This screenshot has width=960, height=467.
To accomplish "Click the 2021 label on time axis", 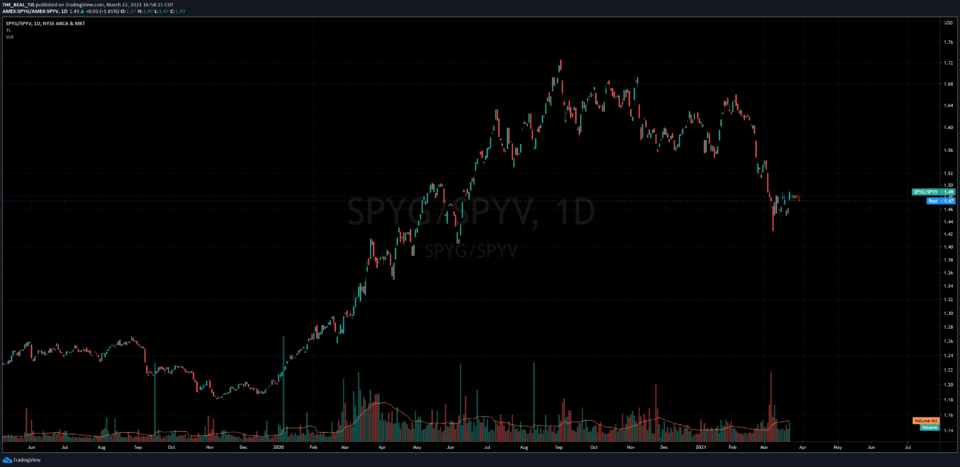I will (x=702, y=448).
